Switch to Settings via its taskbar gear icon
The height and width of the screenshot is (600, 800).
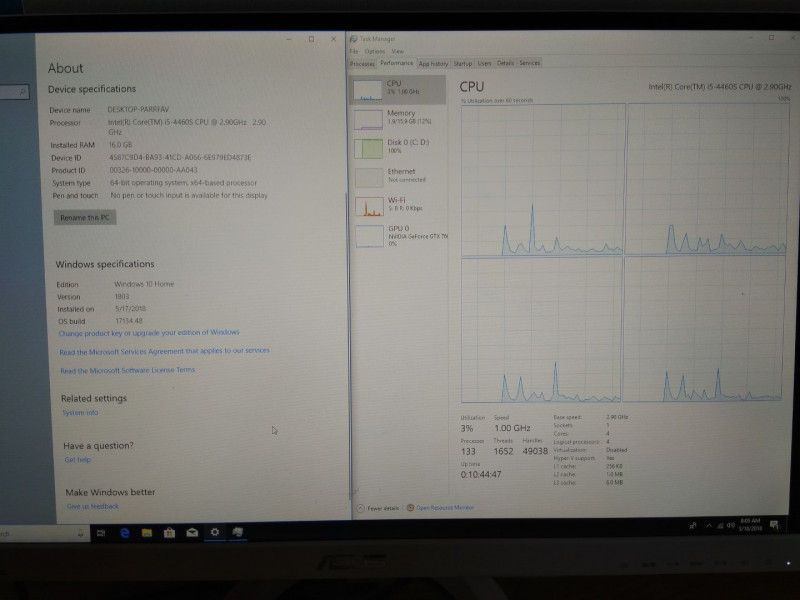pos(215,532)
